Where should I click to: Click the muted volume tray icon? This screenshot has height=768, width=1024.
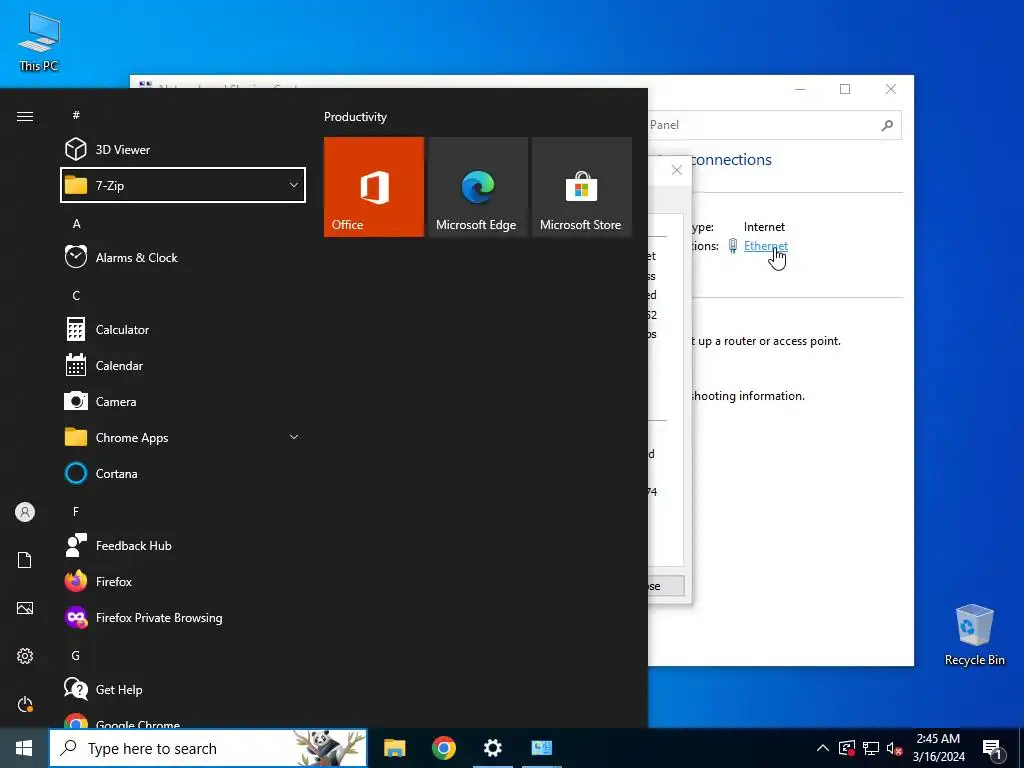point(894,748)
